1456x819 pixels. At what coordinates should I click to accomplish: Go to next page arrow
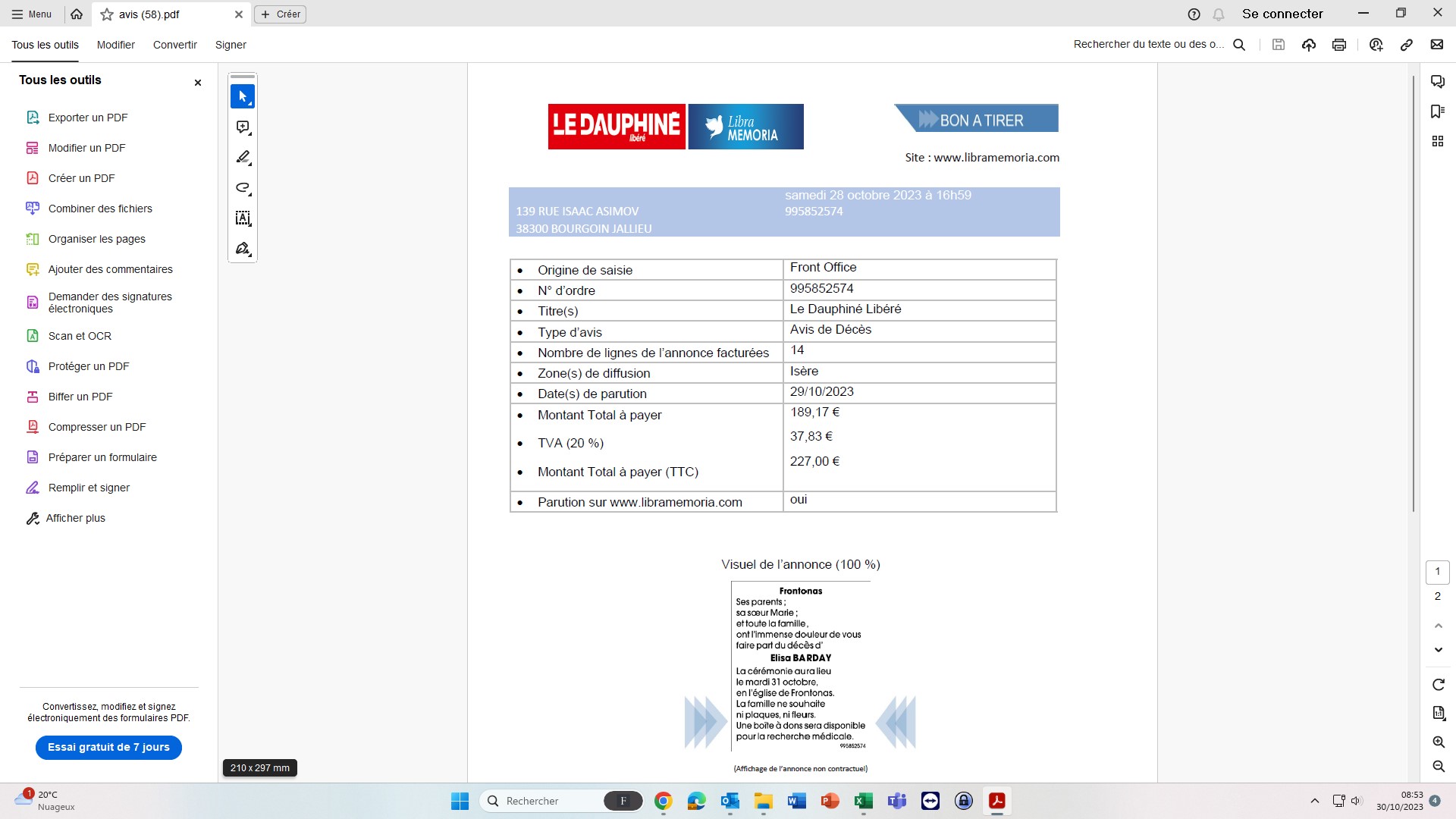(x=1438, y=650)
